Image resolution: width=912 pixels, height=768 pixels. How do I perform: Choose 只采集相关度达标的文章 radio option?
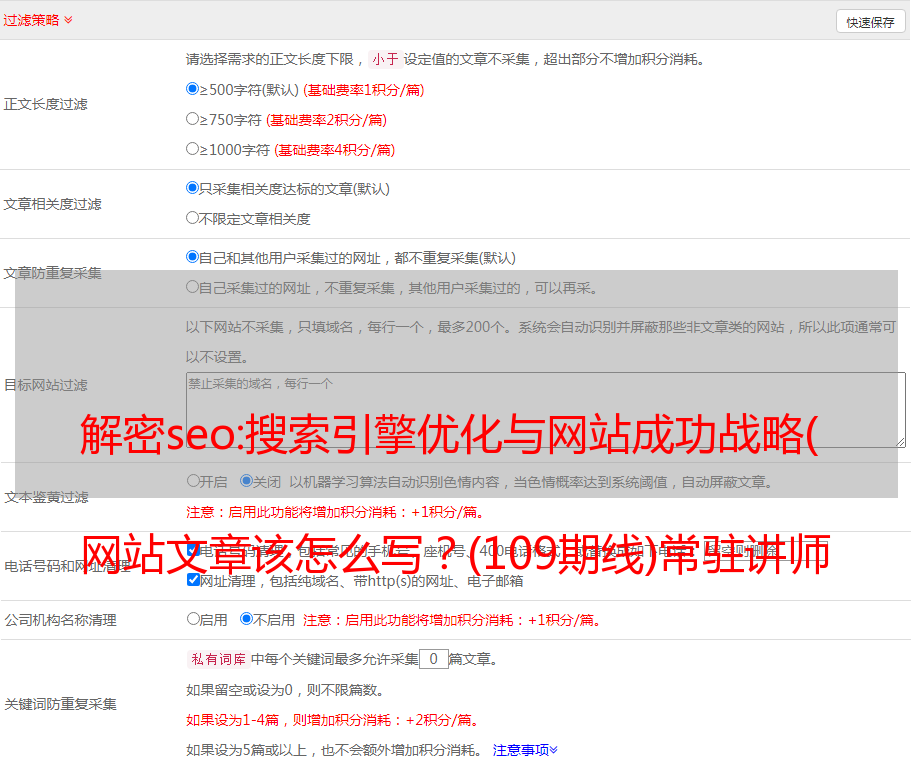point(193,188)
